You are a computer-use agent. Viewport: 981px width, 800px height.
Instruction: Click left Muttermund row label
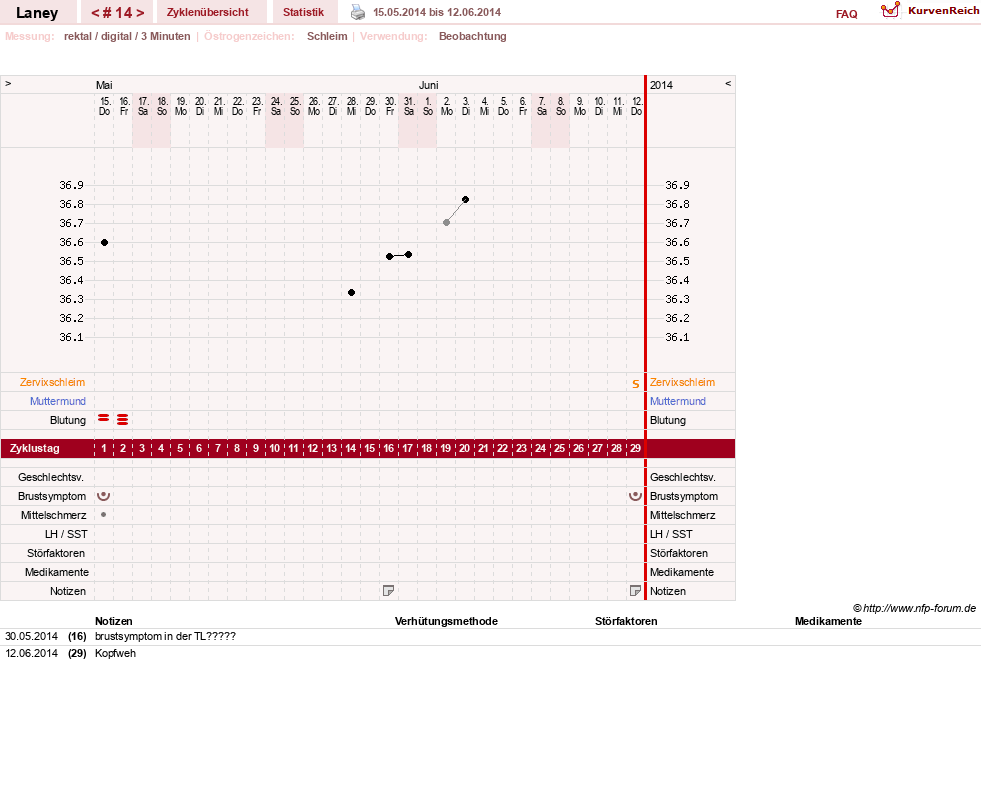58,401
